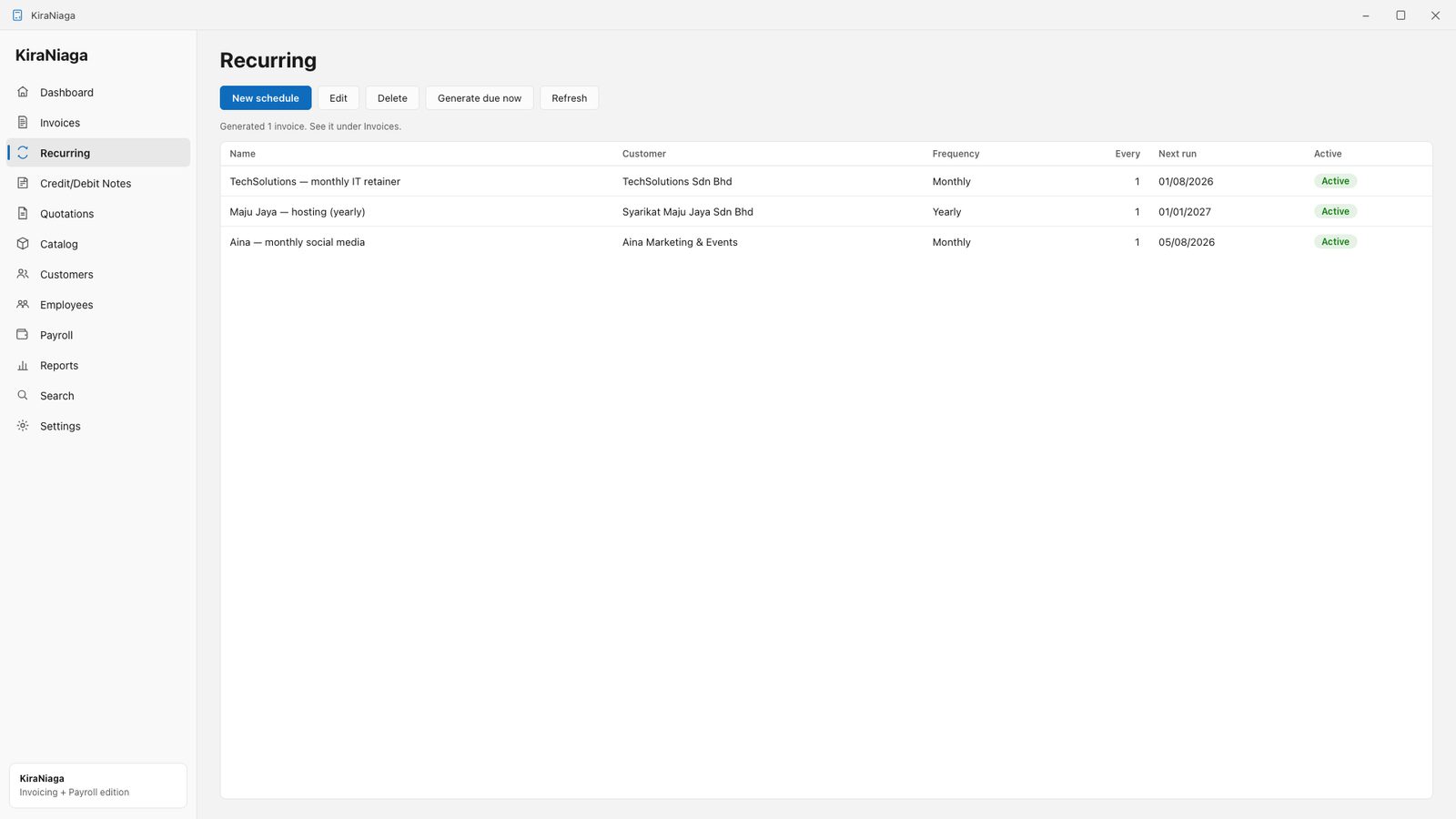1456x819 pixels.
Task: Click next run date 05/08/2026
Action: pyautogui.click(x=1187, y=242)
